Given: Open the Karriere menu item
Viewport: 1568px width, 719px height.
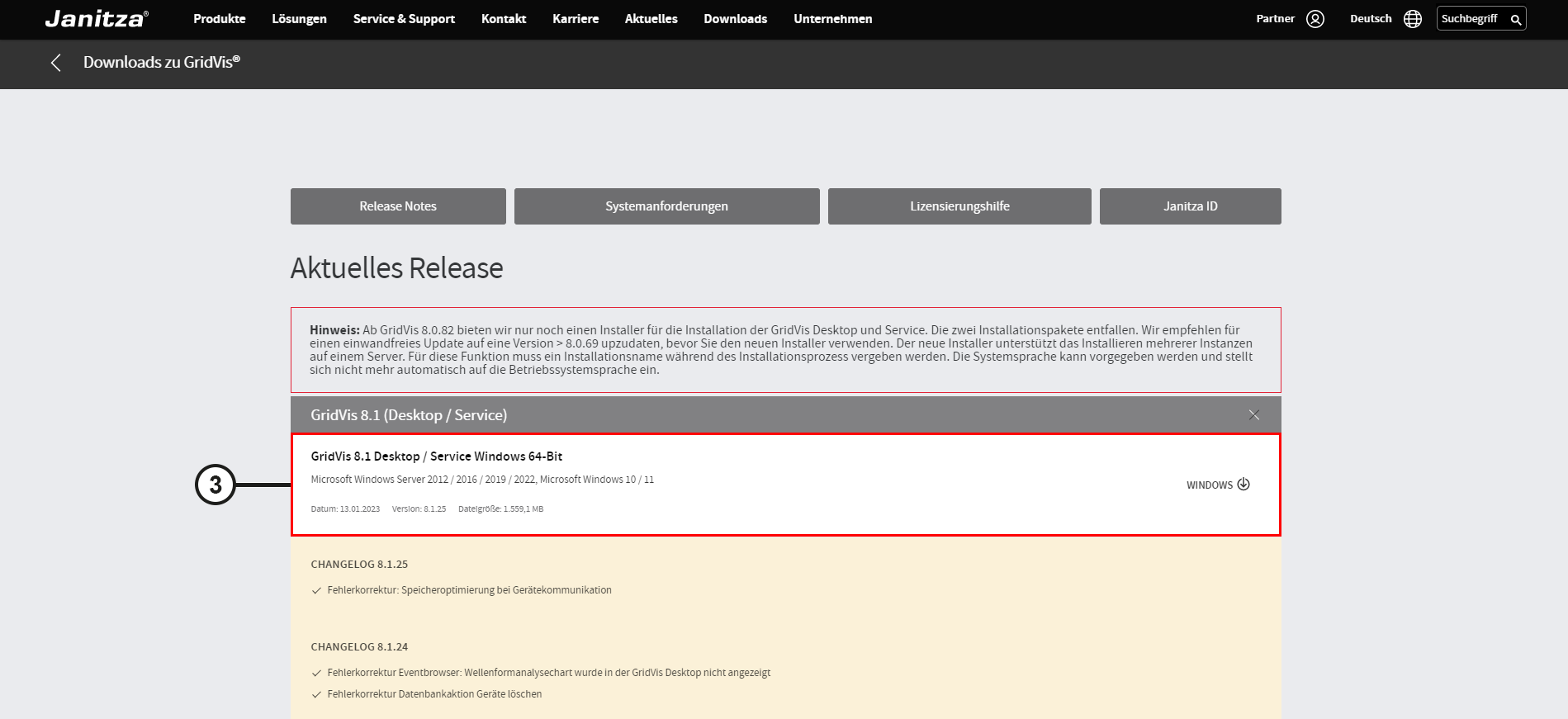Looking at the screenshot, I should 576,19.
